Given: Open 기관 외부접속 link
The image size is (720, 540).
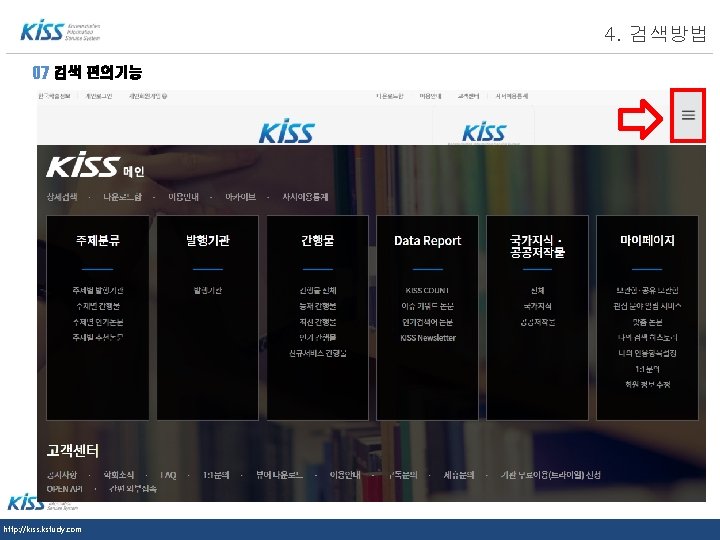Looking at the screenshot, I should (x=133, y=489).
